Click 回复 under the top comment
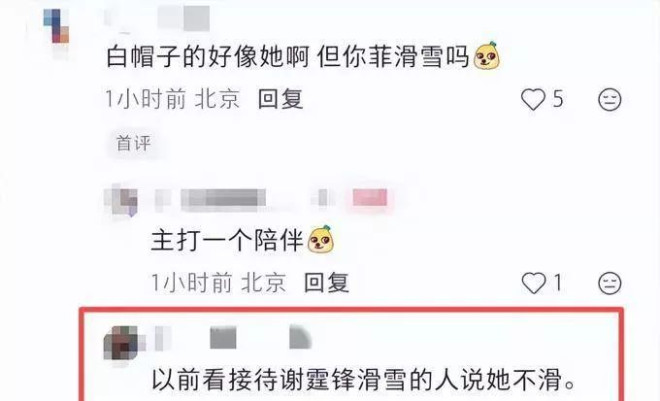Viewport: 660px width, 401px height. tap(280, 100)
